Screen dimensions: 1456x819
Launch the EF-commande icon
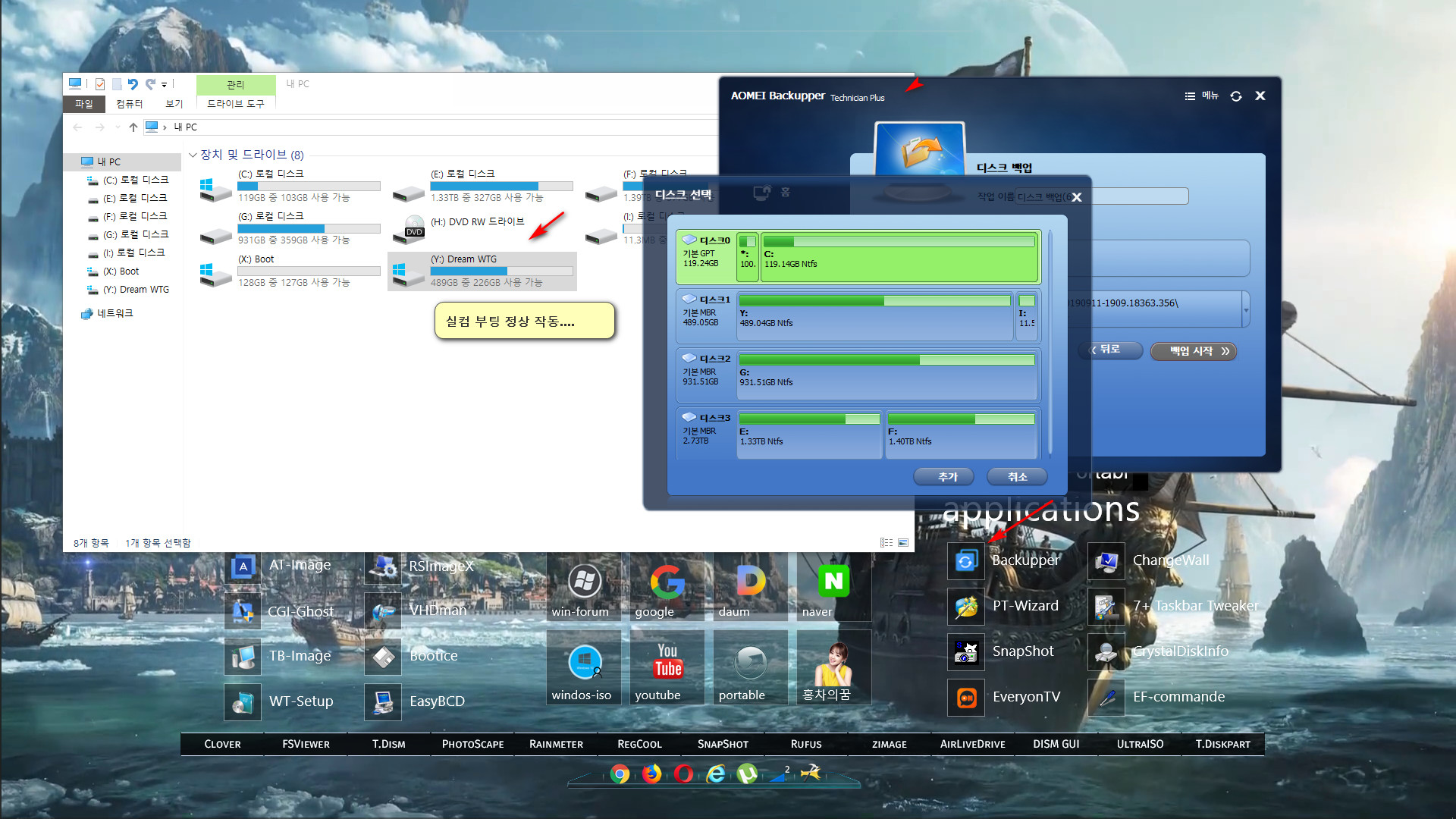1106,698
